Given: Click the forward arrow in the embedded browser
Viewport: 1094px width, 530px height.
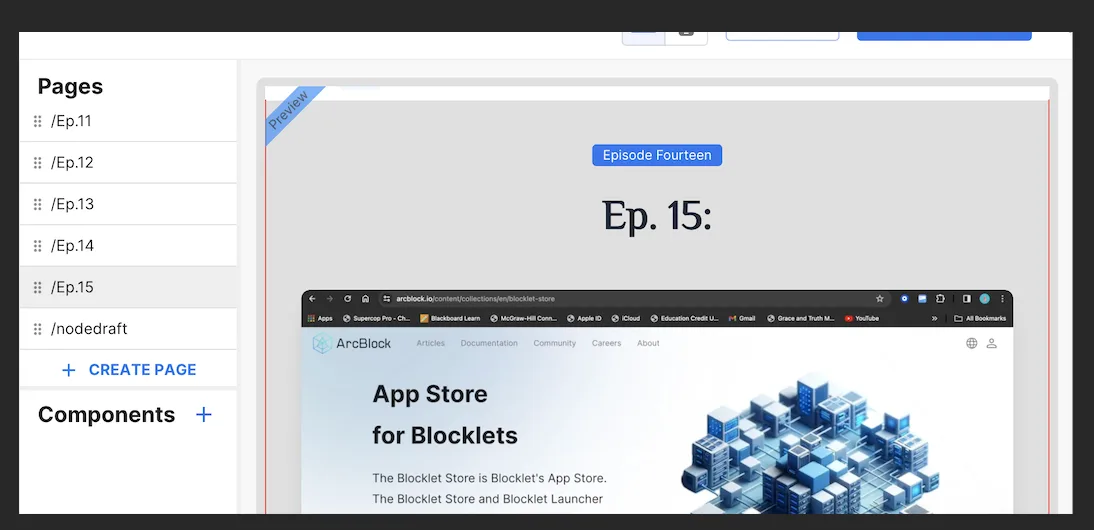Looking at the screenshot, I should pos(329,298).
